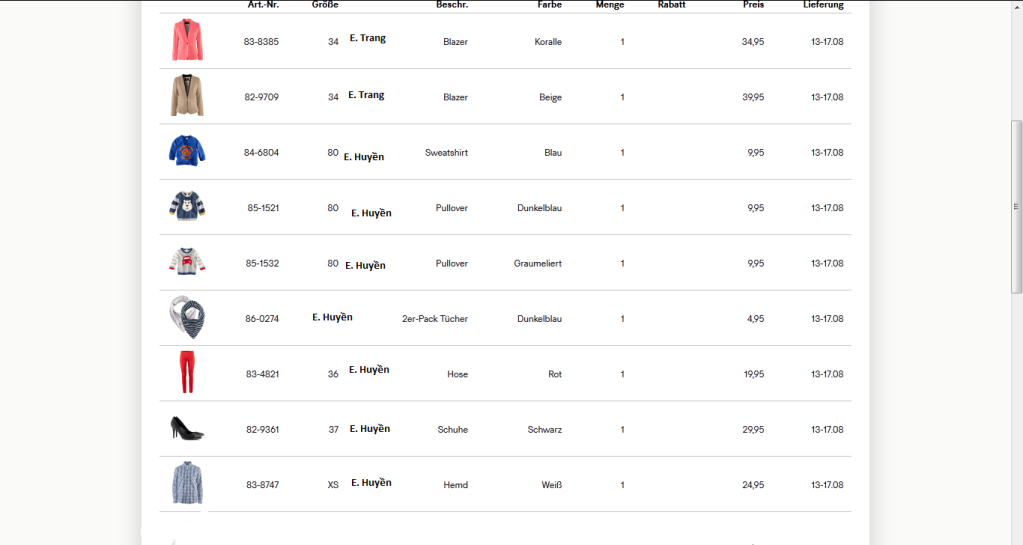Click the scrollbar down arrow
The height and width of the screenshot is (545, 1023).
pos(1016,538)
